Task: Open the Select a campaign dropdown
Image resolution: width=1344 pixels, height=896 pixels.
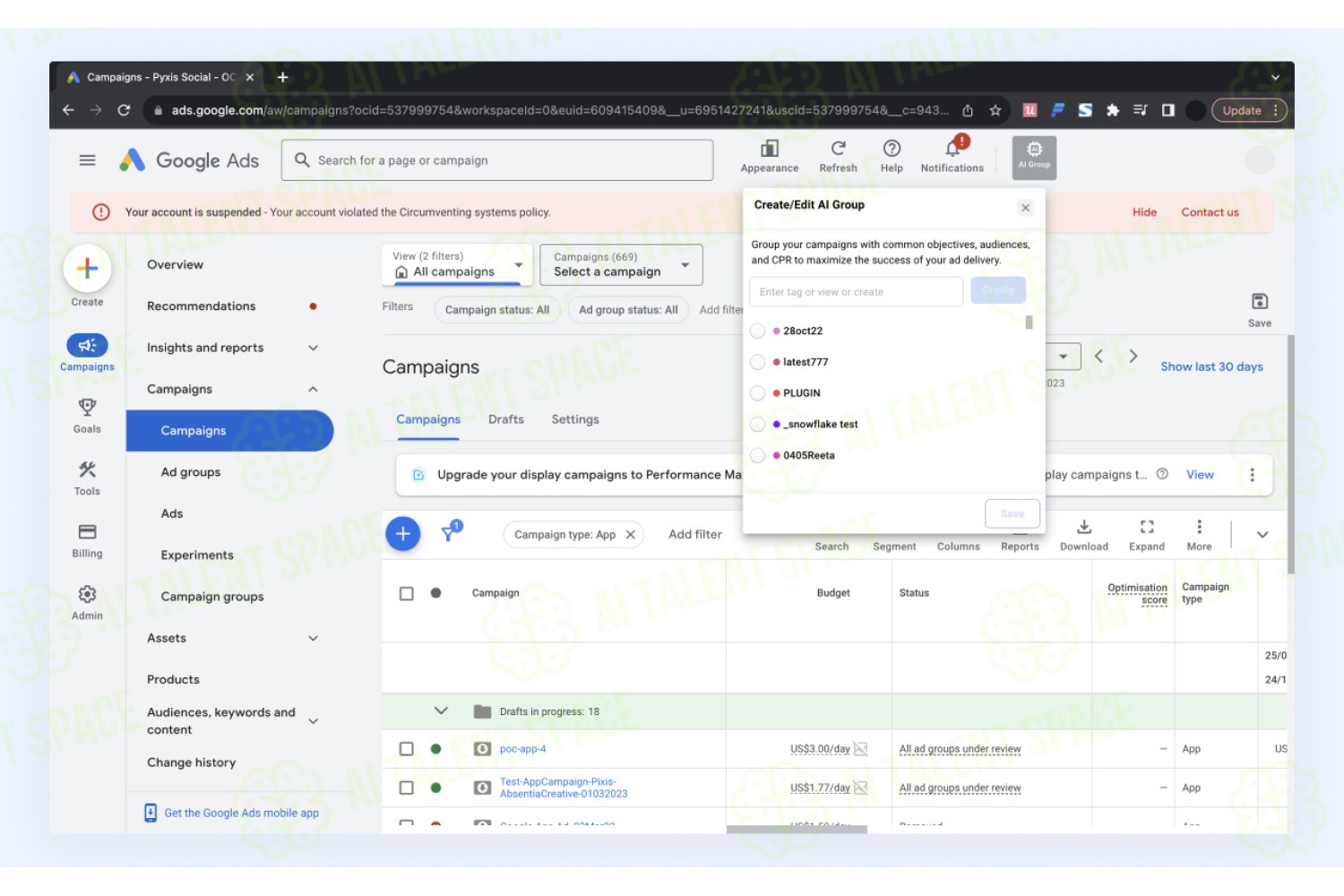Action: click(621, 265)
